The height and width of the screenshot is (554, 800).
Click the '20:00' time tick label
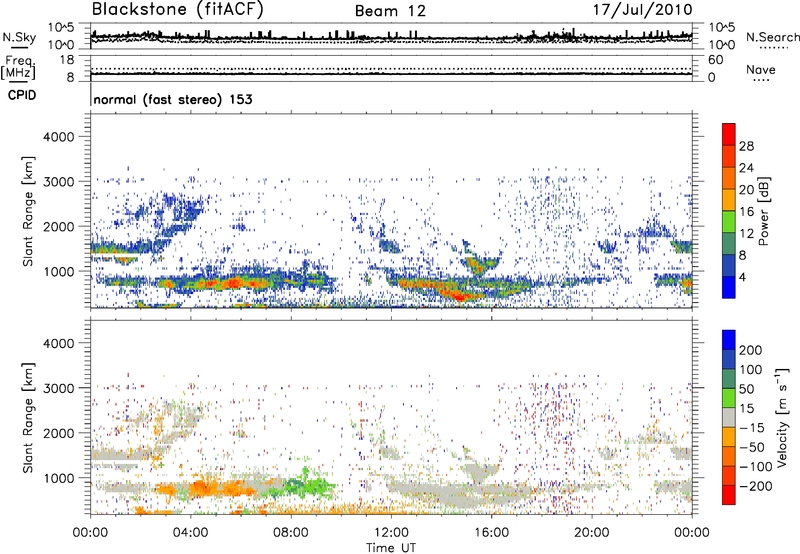coord(592,533)
